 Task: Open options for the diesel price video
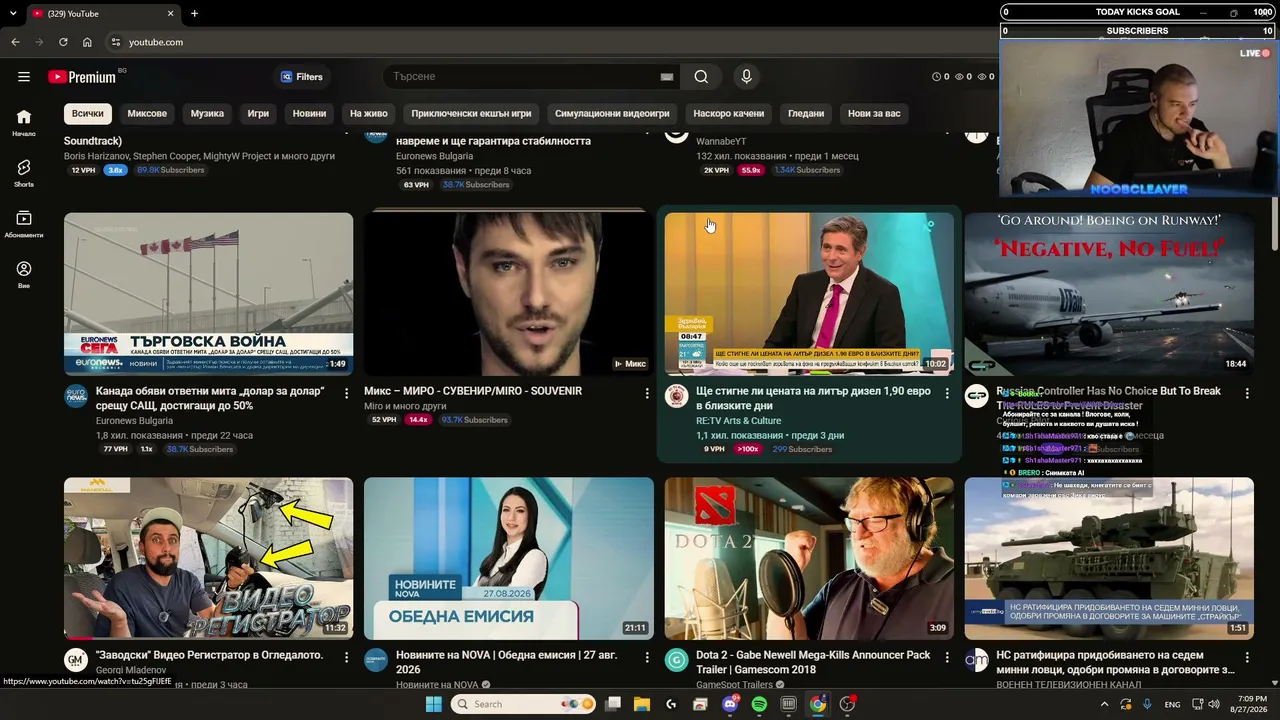[x=947, y=394]
